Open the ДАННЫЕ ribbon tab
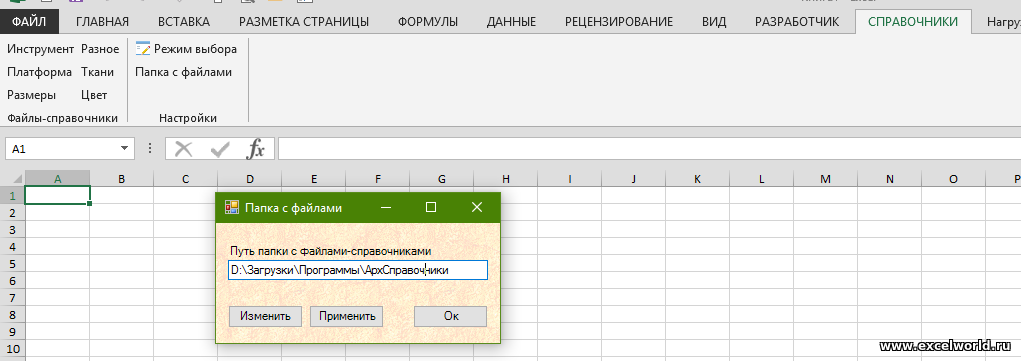The width and height of the screenshot is (1021, 361). pyautogui.click(x=511, y=22)
